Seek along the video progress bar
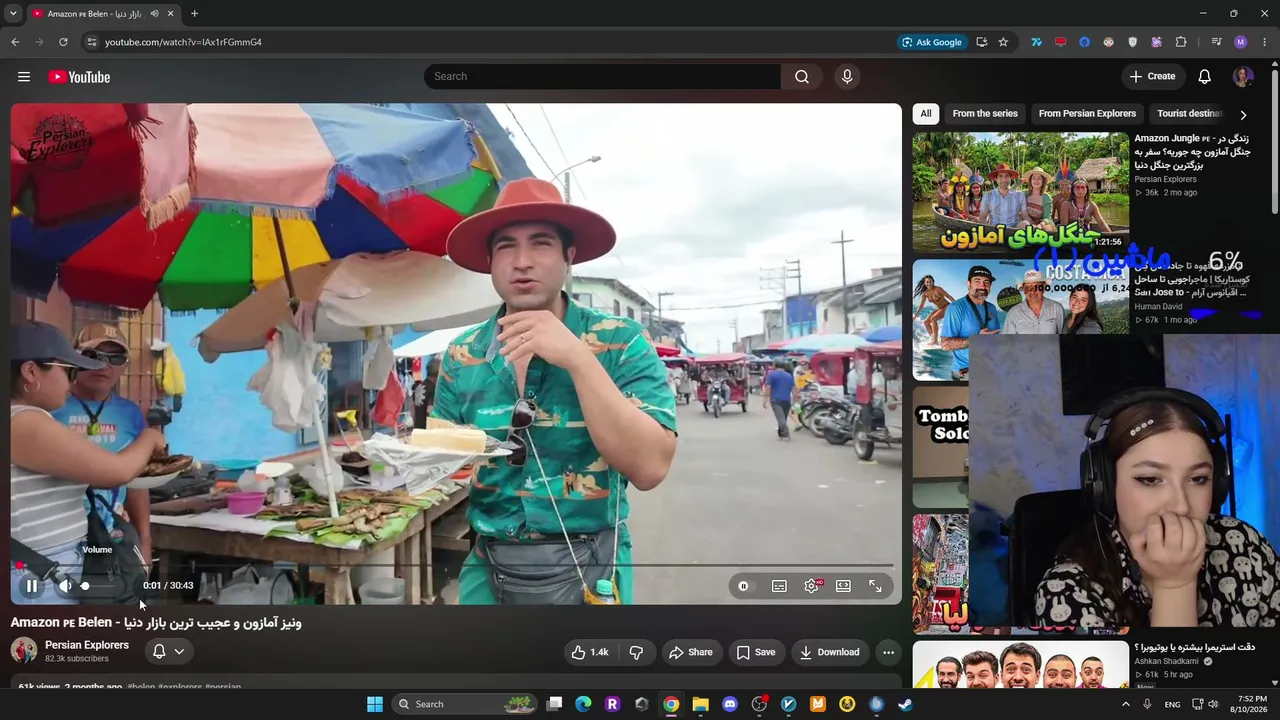 456,566
